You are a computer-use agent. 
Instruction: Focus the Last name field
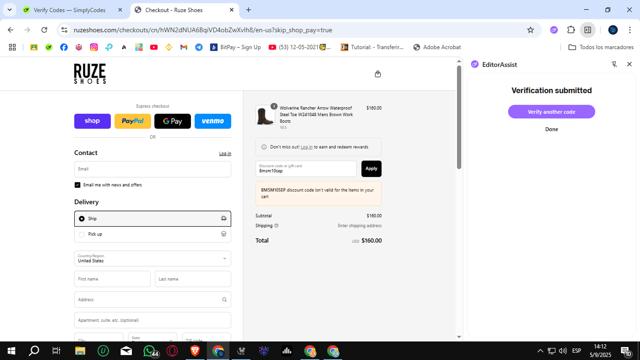tap(193, 279)
